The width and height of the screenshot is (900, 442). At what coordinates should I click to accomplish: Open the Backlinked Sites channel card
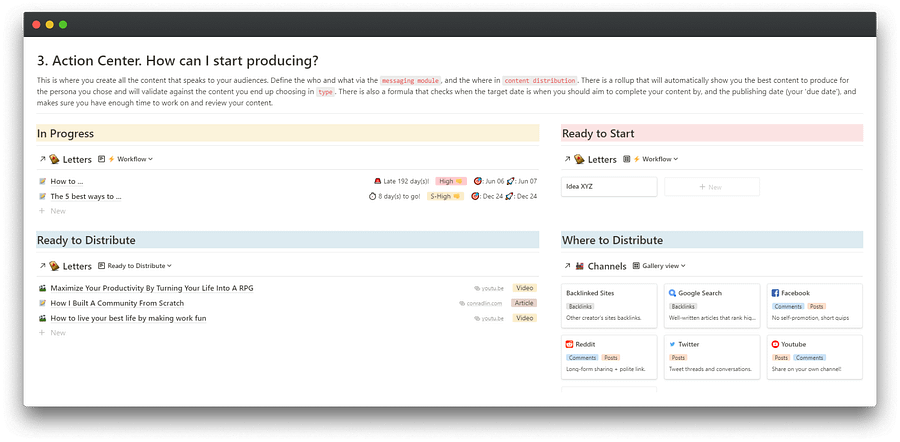pos(609,306)
